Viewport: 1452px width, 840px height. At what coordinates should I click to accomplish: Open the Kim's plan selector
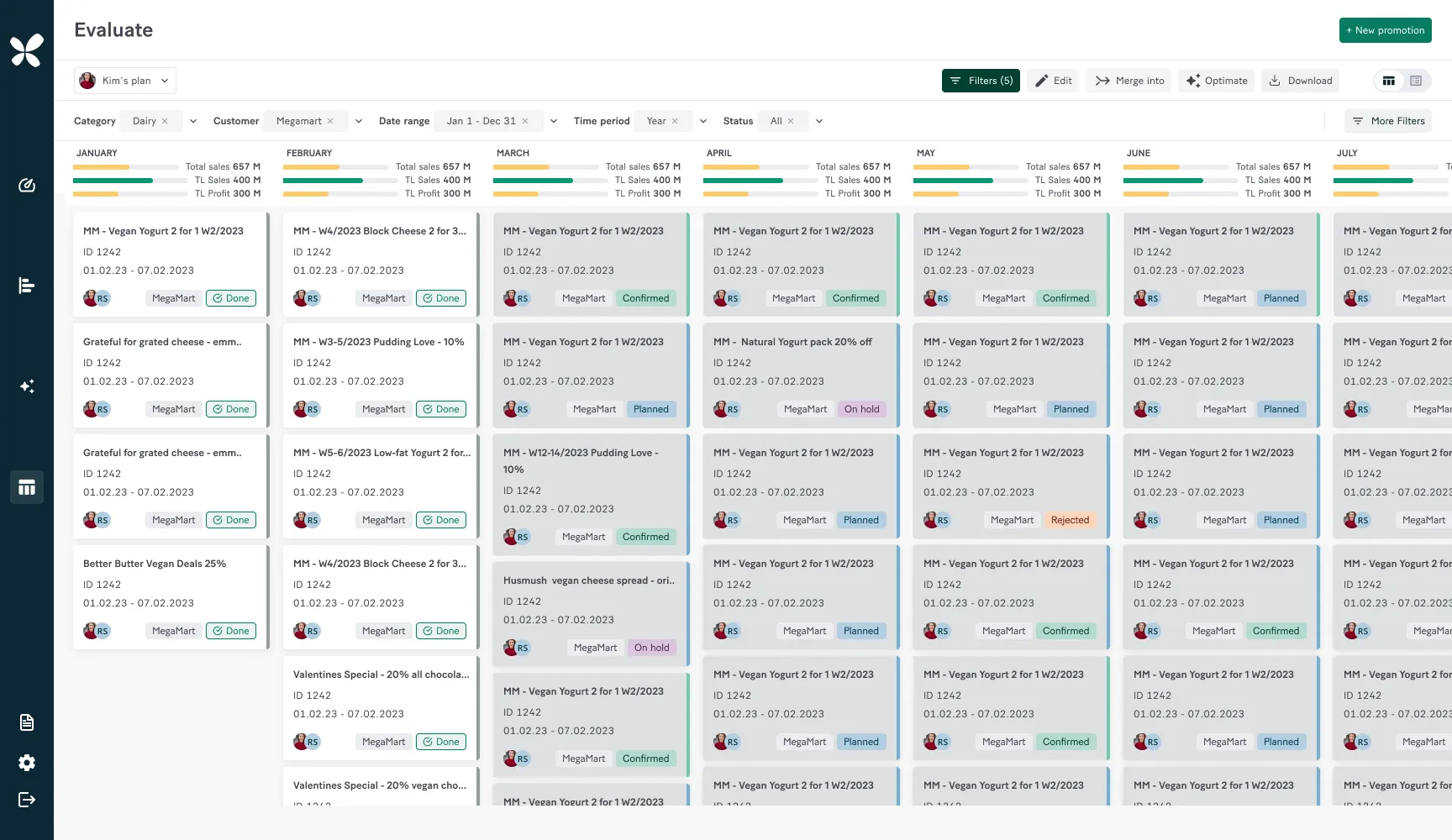click(x=125, y=81)
